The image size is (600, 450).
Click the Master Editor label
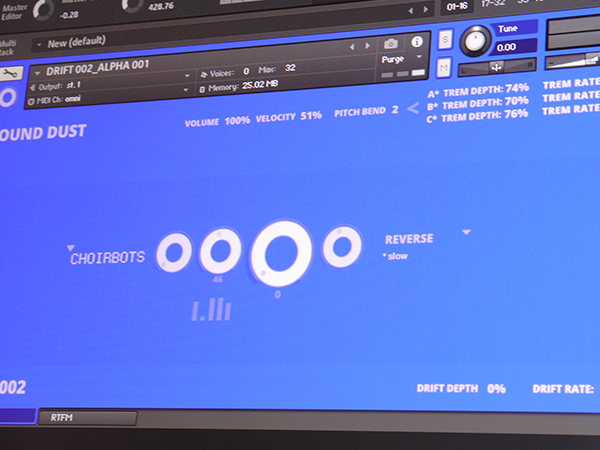14,12
